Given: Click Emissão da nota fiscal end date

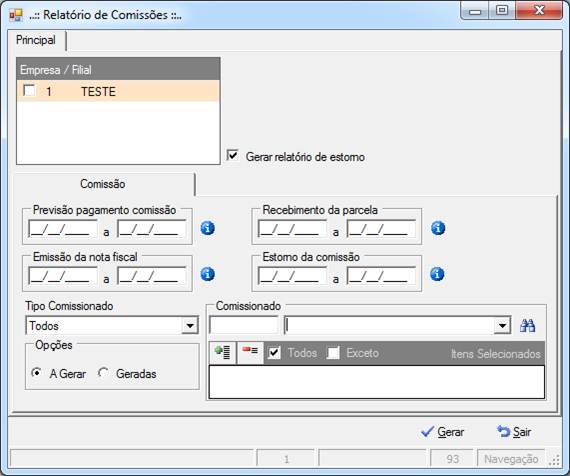Looking at the screenshot, I should [152, 276].
